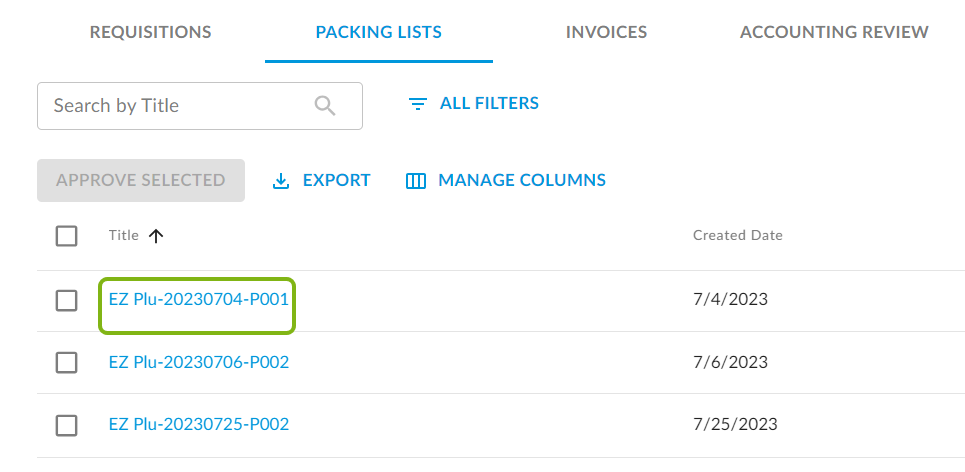Select the Packing Lists tab

click(378, 32)
